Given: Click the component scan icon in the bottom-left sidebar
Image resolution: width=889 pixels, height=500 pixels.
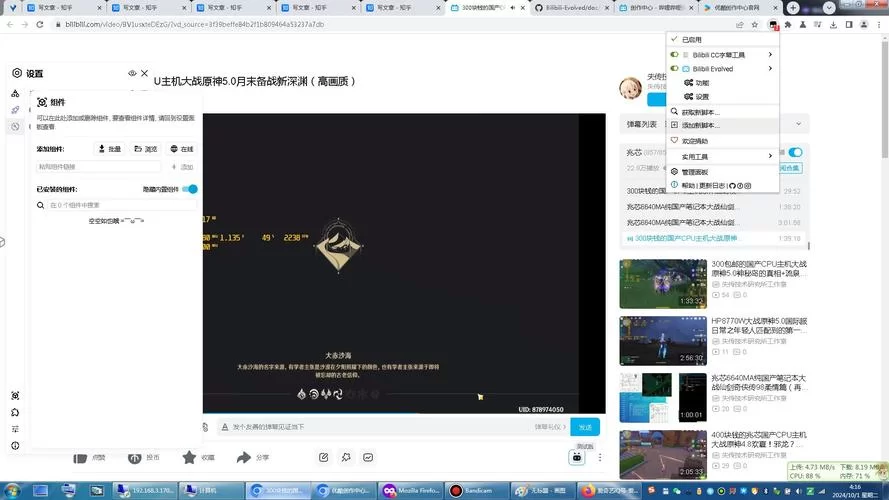Looking at the screenshot, I should pos(15,396).
